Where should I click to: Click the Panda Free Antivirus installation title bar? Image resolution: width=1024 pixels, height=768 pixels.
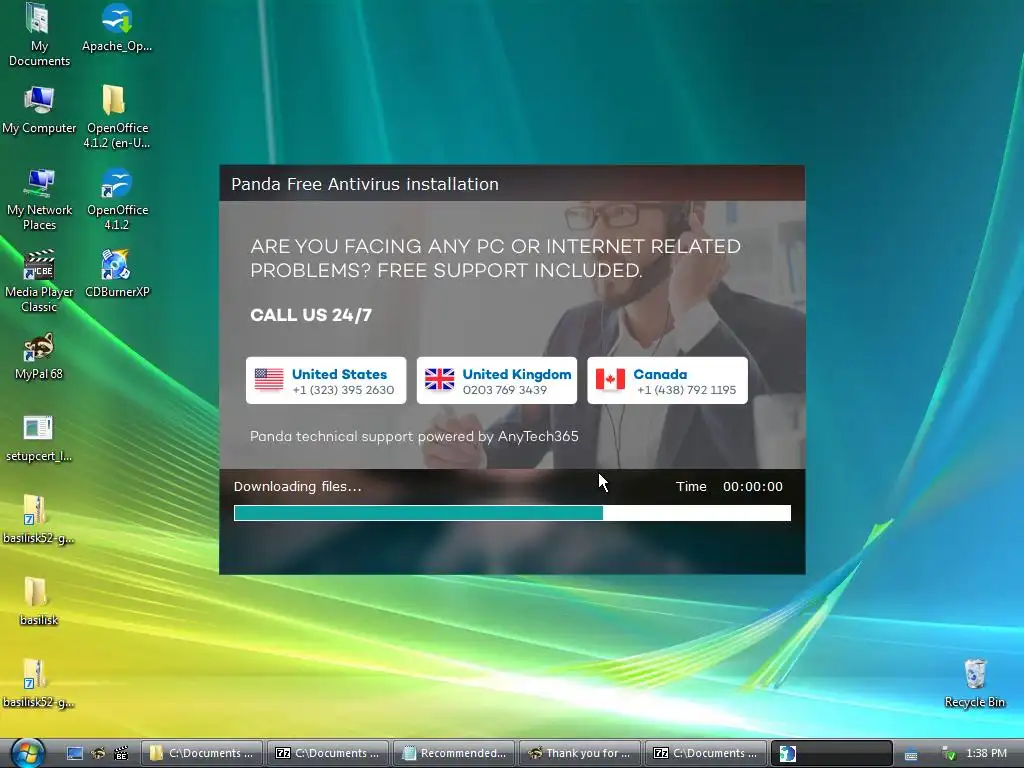click(x=512, y=184)
